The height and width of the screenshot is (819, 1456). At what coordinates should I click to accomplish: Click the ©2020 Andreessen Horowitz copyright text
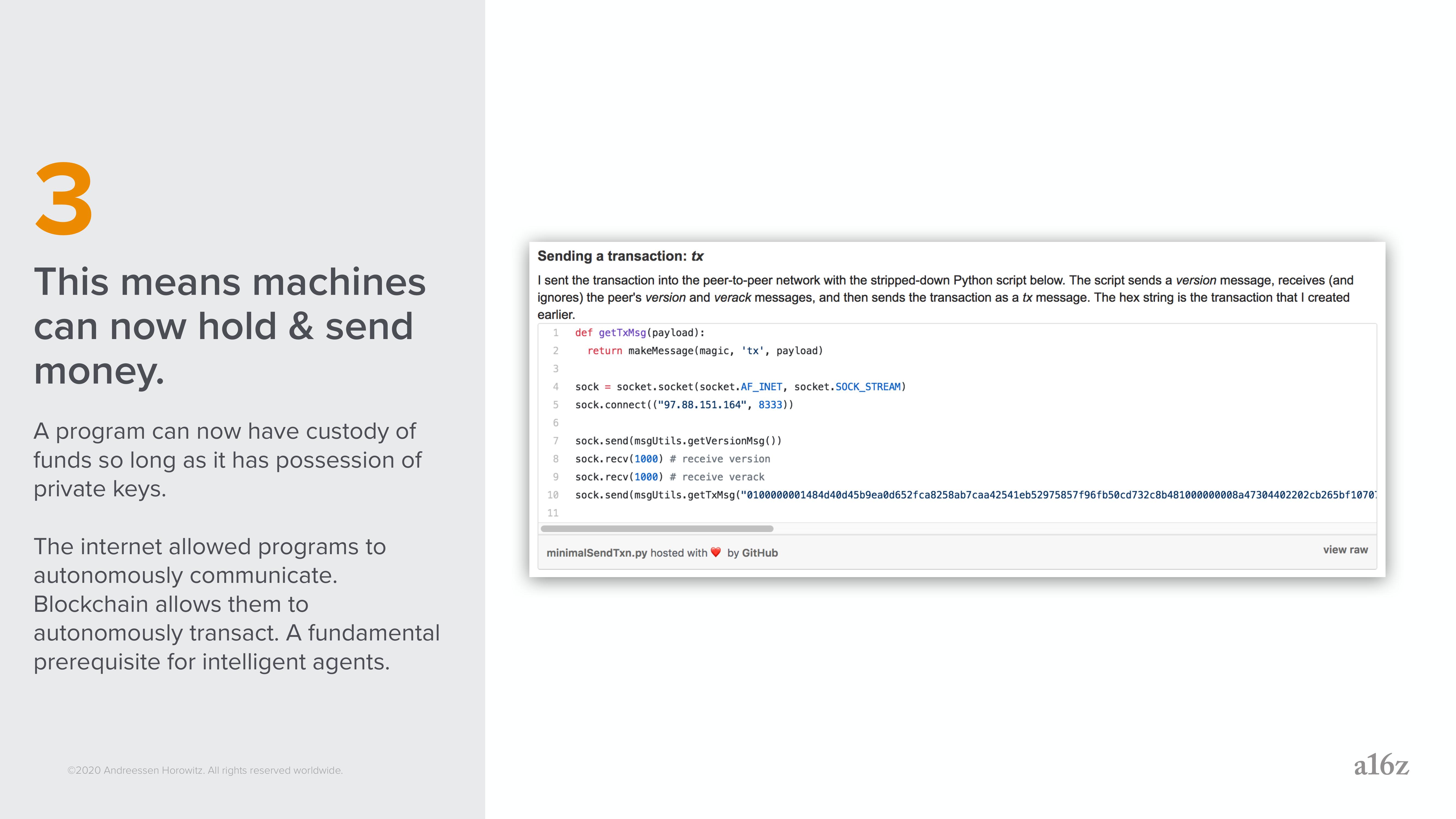pyautogui.click(x=205, y=770)
